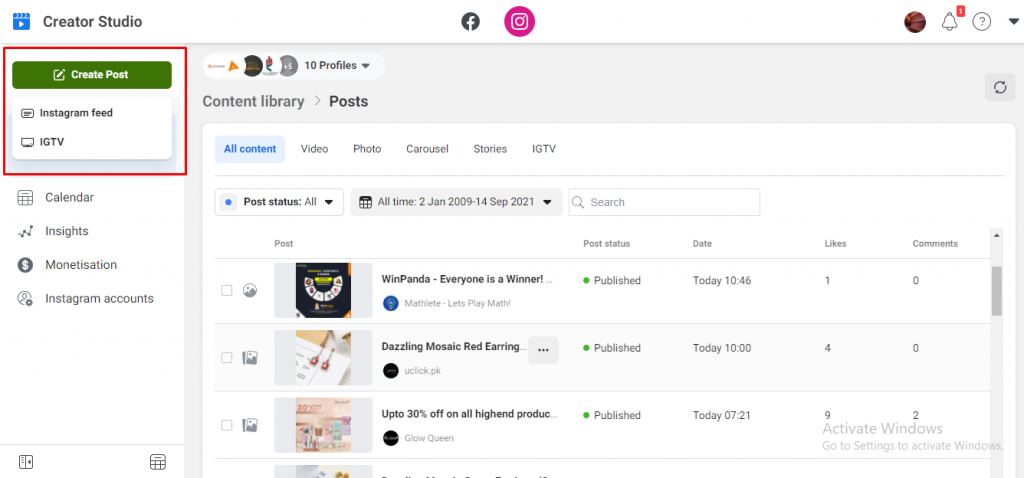Open the Upto 30% off post thumbnail
The height and width of the screenshot is (478, 1024).
point(323,425)
